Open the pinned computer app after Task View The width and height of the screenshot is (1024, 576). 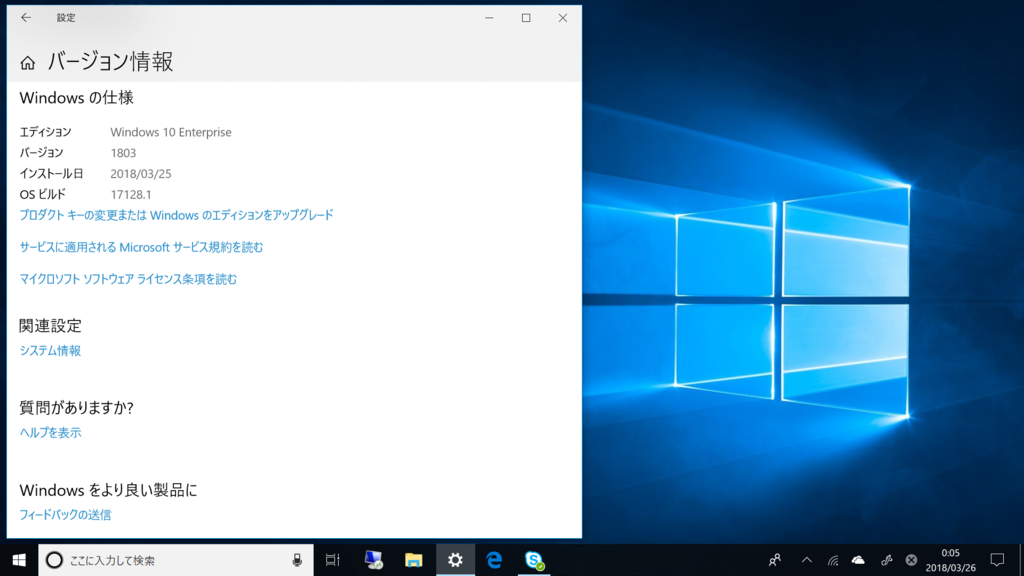(x=374, y=560)
